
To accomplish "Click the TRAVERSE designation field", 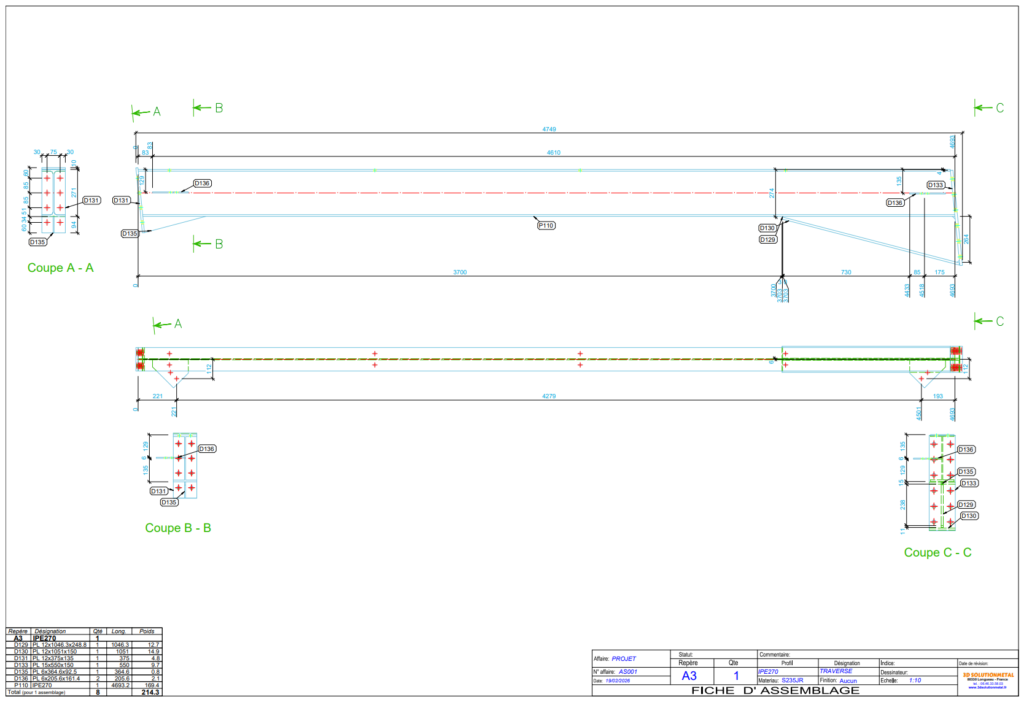I will (836, 671).
